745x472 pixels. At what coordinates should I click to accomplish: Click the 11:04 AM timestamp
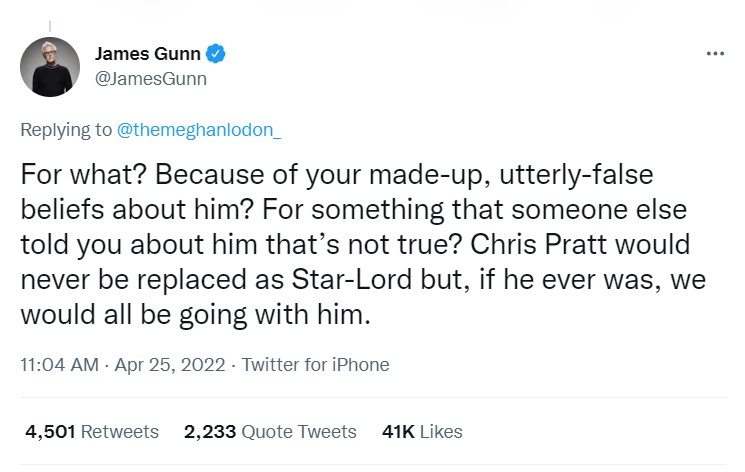59,365
